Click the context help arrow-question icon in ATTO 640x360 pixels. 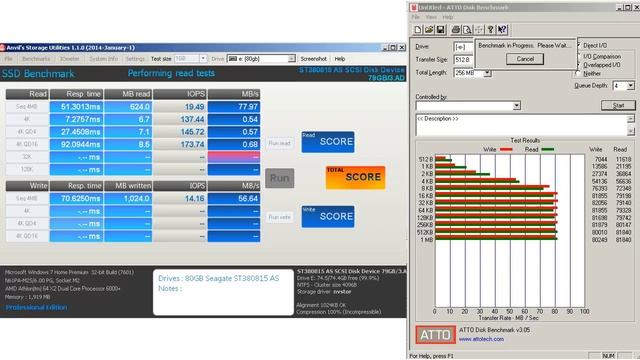click(x=502, y=29)
